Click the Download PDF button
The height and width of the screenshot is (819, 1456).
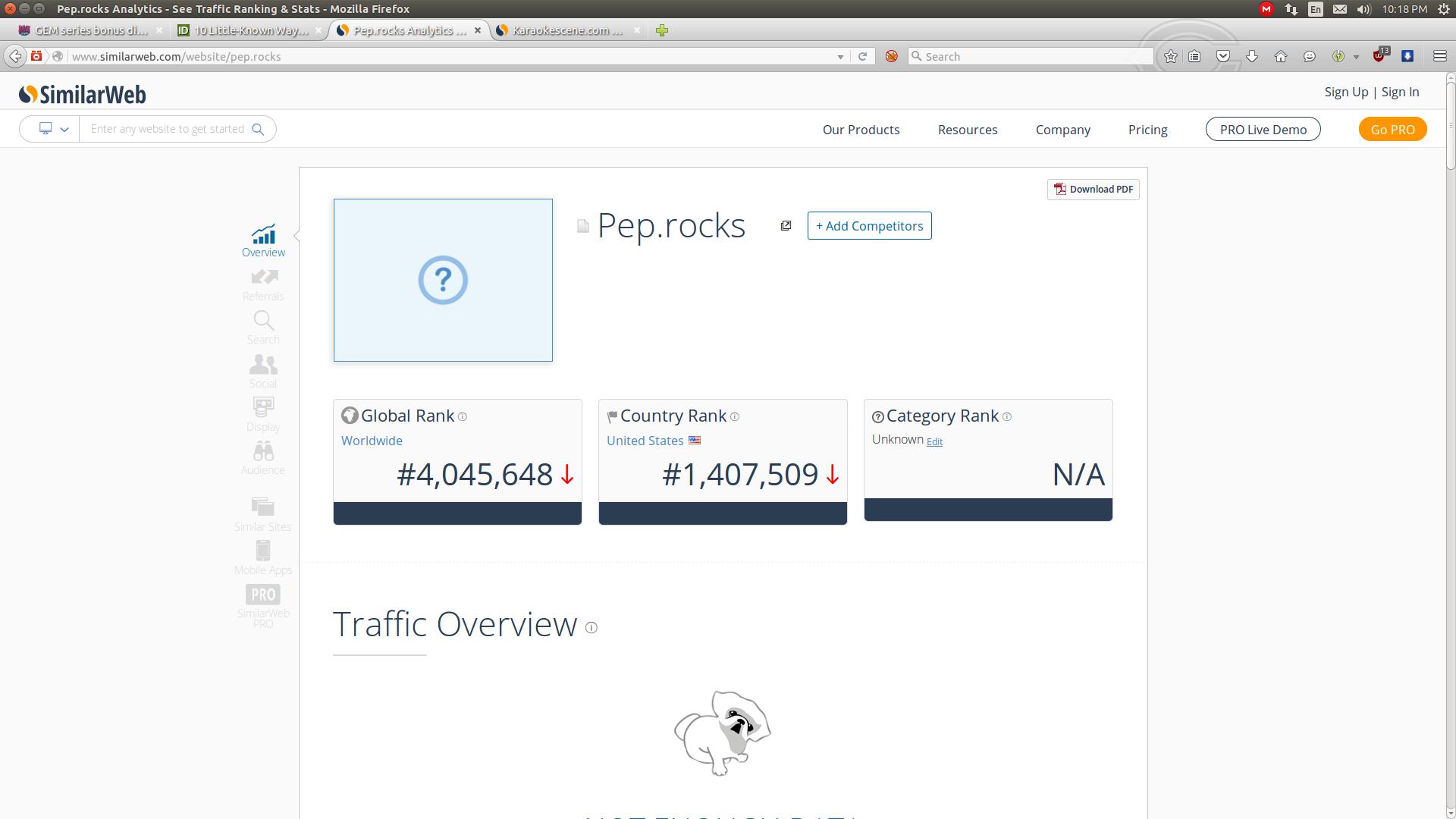click(x=1093, y=190)
